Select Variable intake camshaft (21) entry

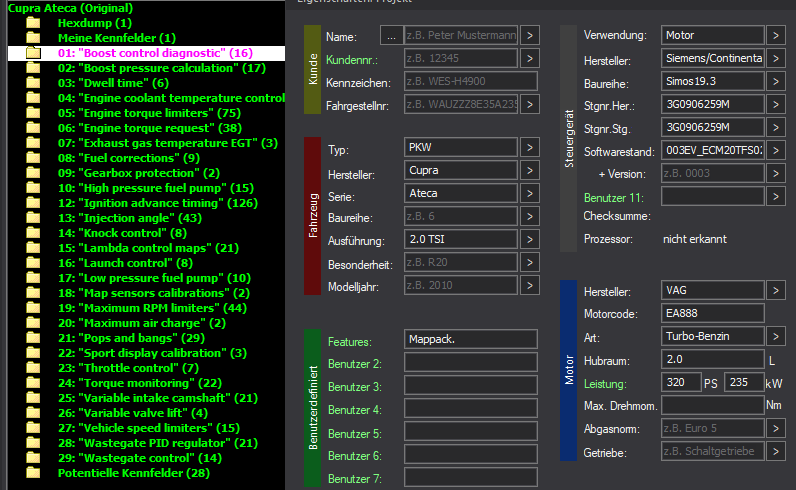(158, 398)
